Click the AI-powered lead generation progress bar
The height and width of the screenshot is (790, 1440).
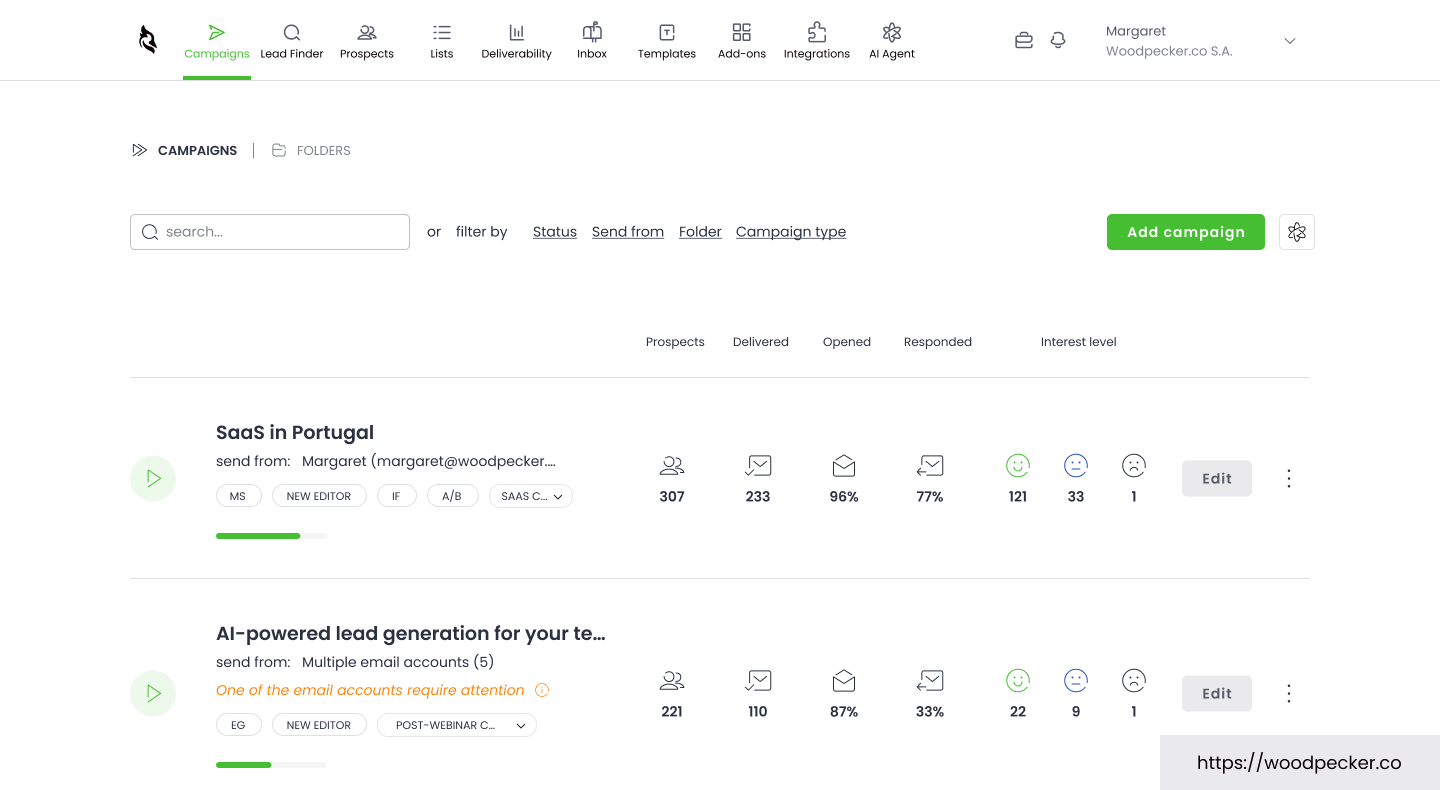[x=271, y=765]
